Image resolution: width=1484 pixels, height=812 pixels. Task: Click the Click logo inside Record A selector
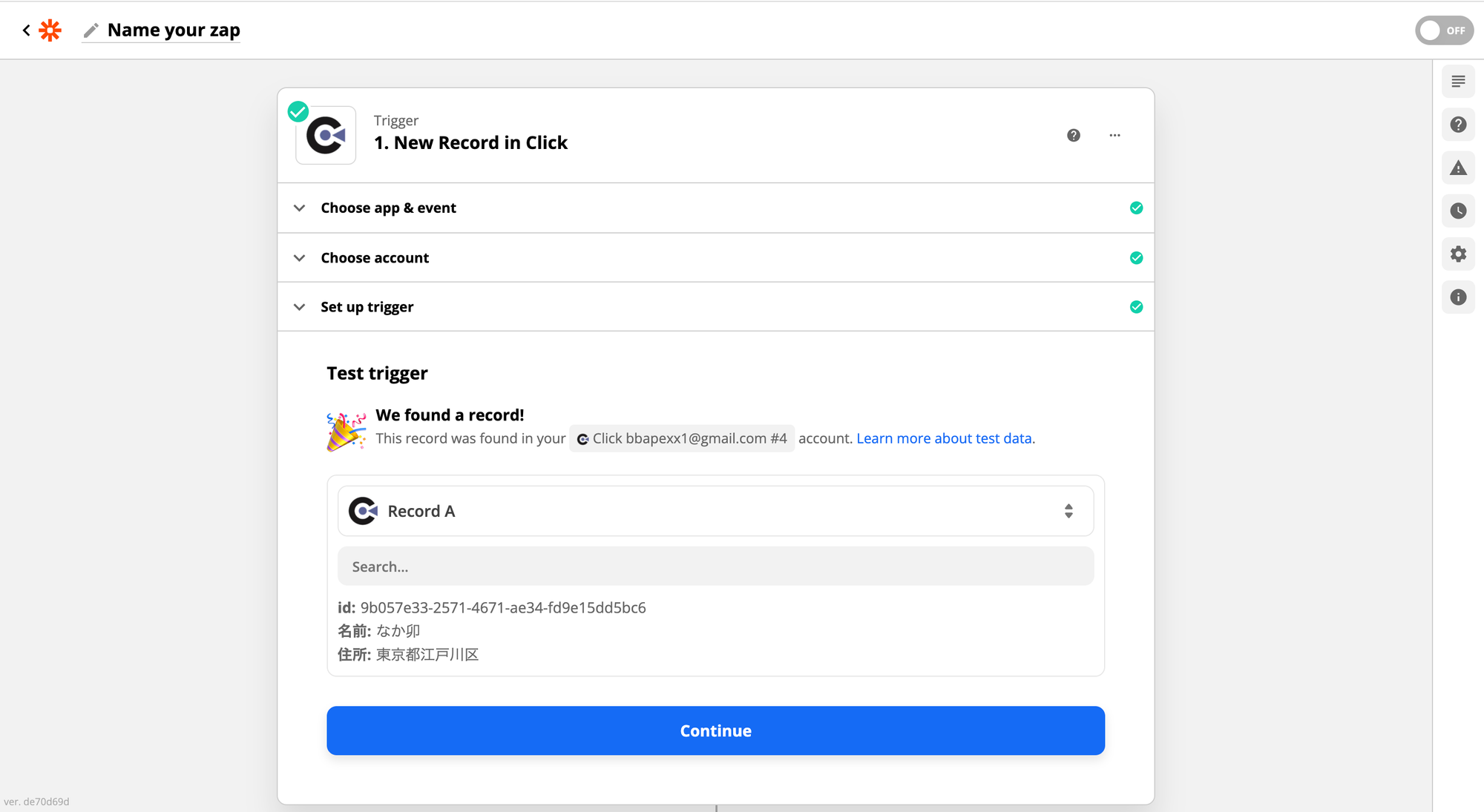(x=363, y=511)
